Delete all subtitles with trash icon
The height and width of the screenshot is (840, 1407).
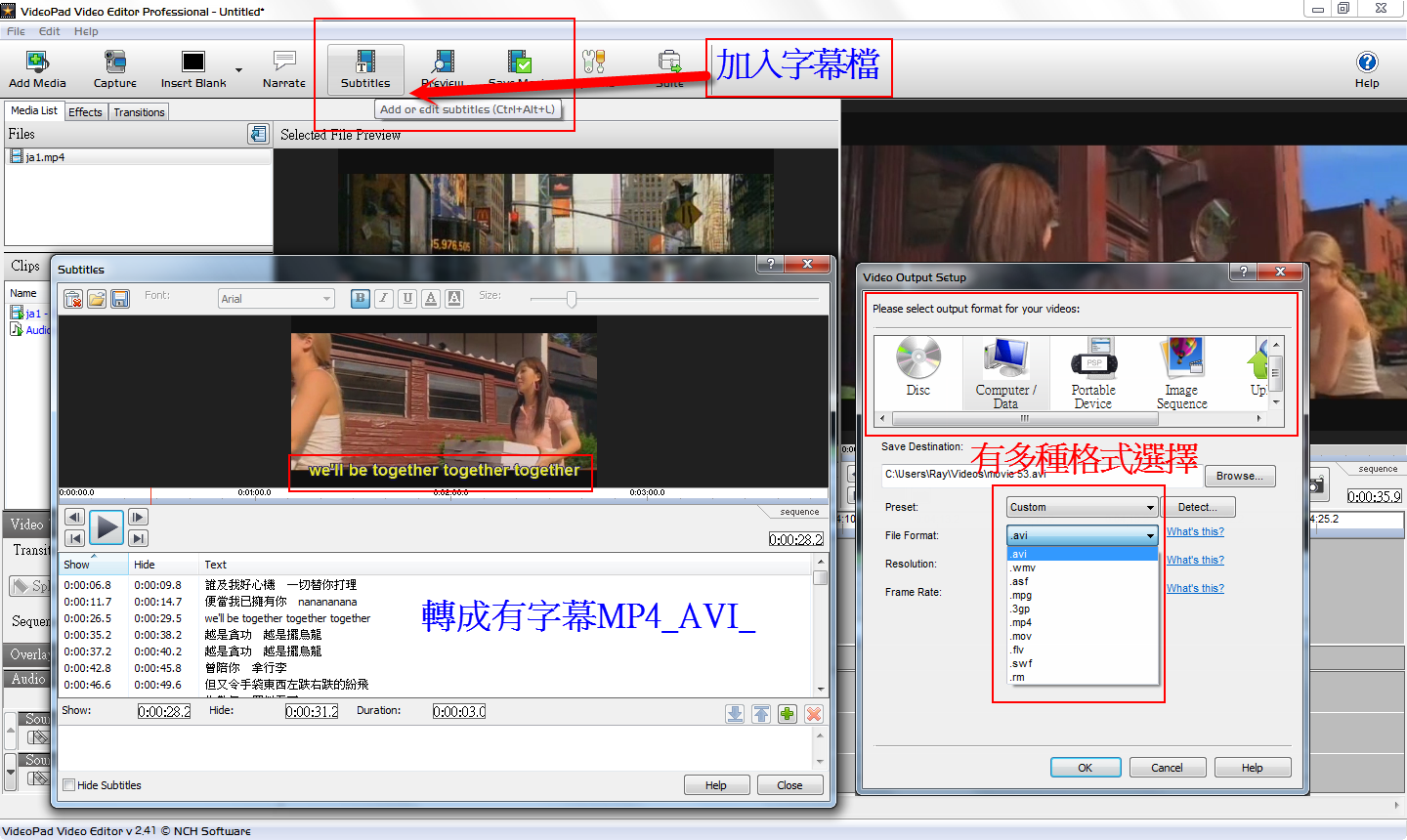click(73, 299)
